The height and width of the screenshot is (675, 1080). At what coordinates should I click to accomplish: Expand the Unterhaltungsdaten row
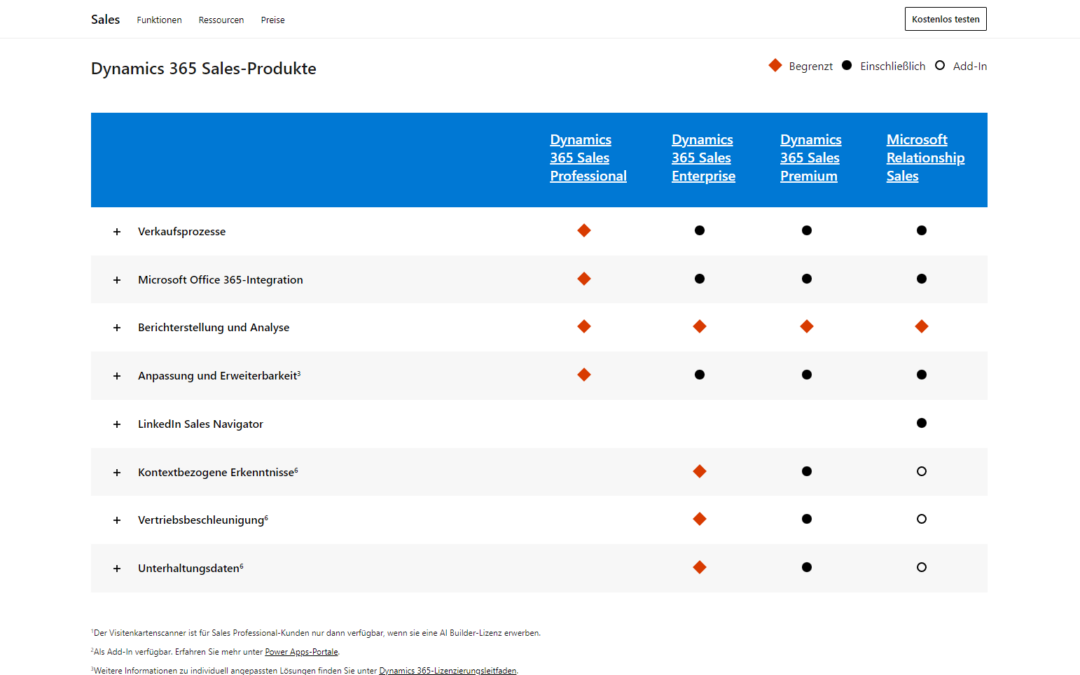coord(116,568)
